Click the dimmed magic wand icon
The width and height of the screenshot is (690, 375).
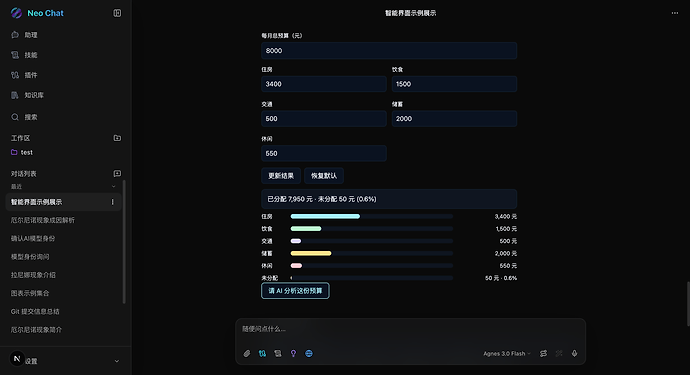pyautogui.click(x=559, y=353)
